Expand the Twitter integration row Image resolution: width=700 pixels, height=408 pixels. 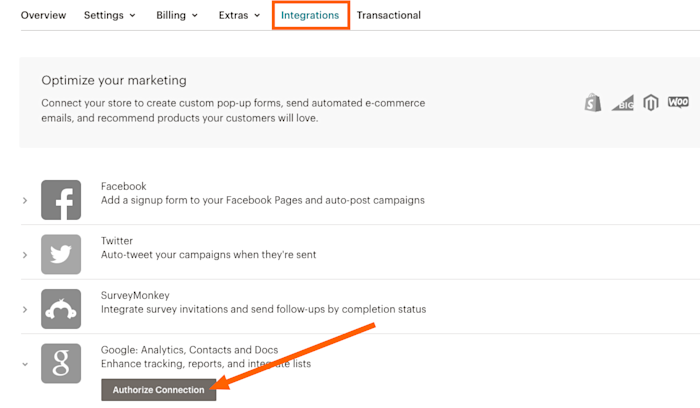pos(25,255)
